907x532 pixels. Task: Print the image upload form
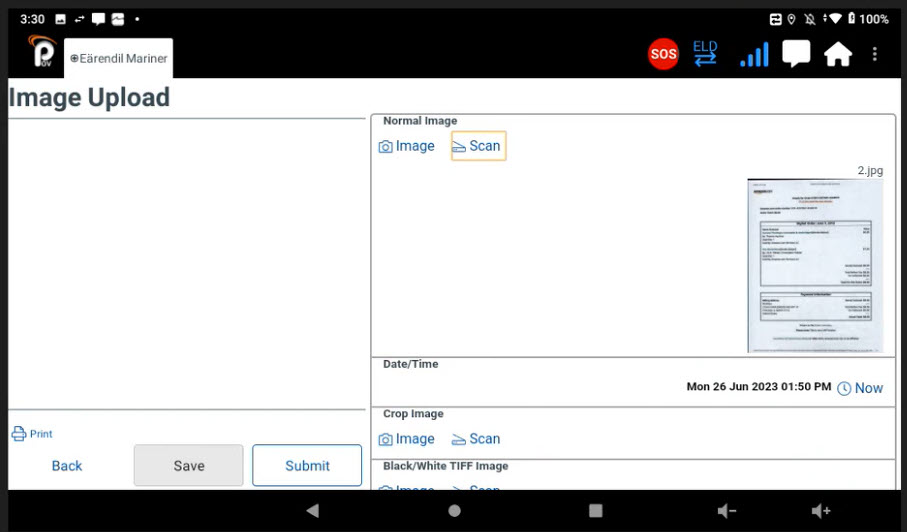click(32, 434)
